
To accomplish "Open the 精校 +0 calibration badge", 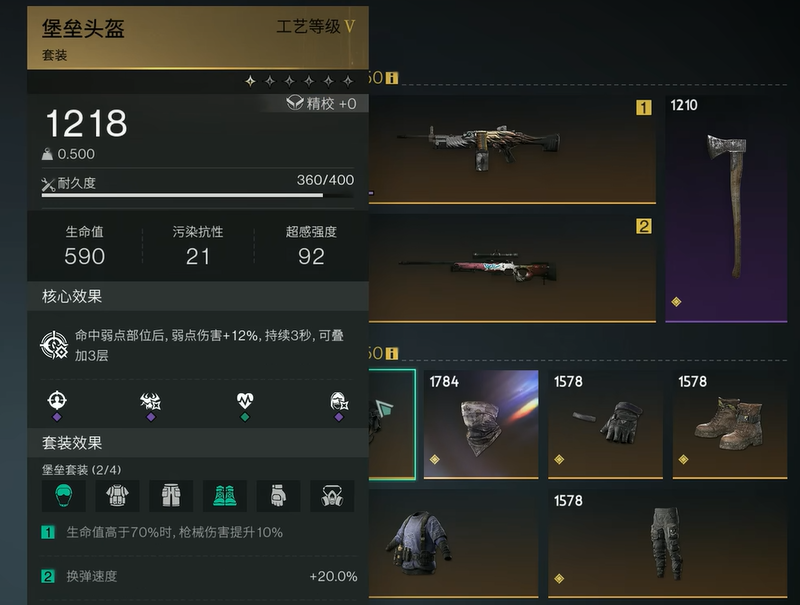I will tap(321, 104).
